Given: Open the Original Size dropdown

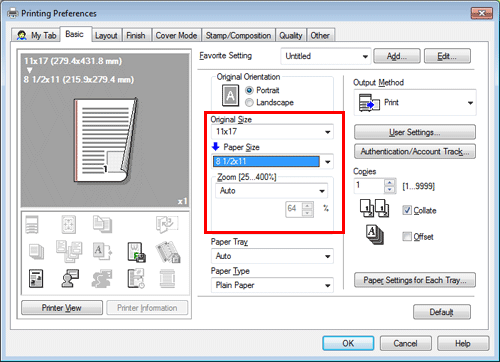Looking at the screenshot, I should [x=272, y=132].
